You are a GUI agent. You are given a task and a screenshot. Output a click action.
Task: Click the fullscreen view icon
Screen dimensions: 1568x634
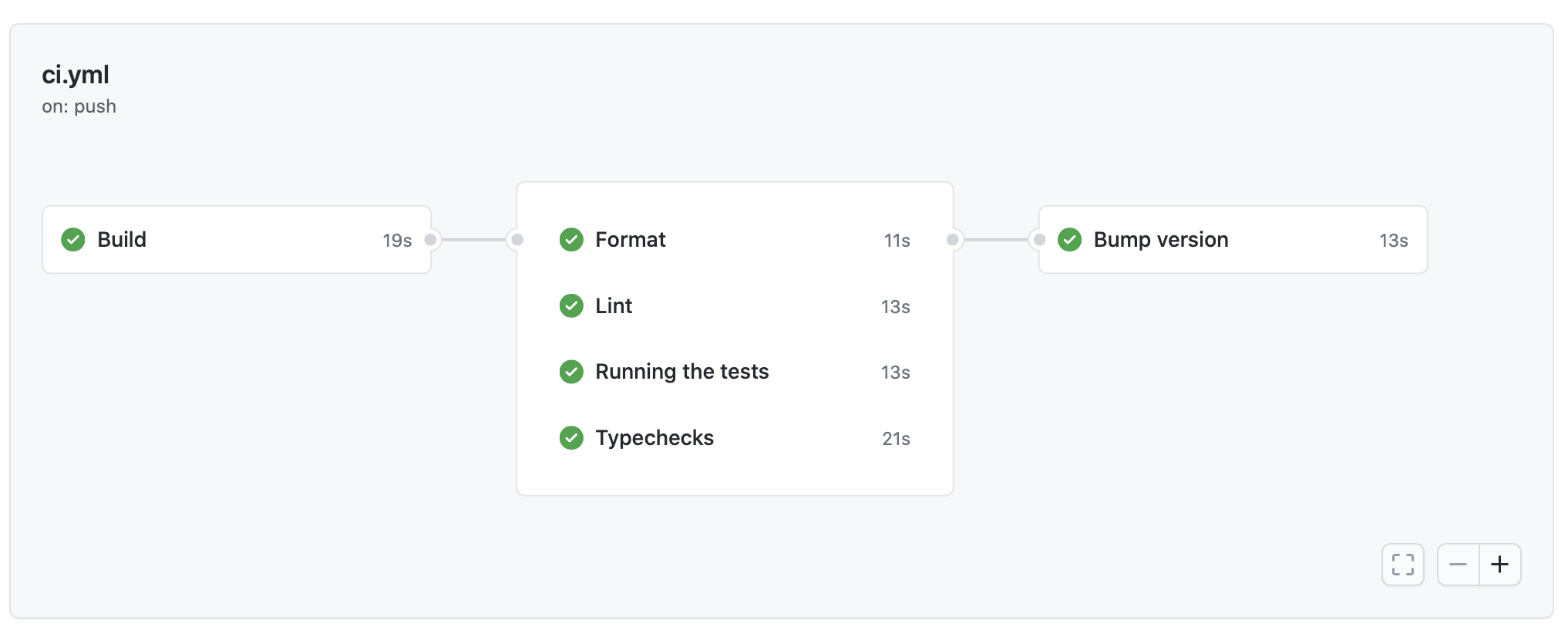pos(1403,565)
